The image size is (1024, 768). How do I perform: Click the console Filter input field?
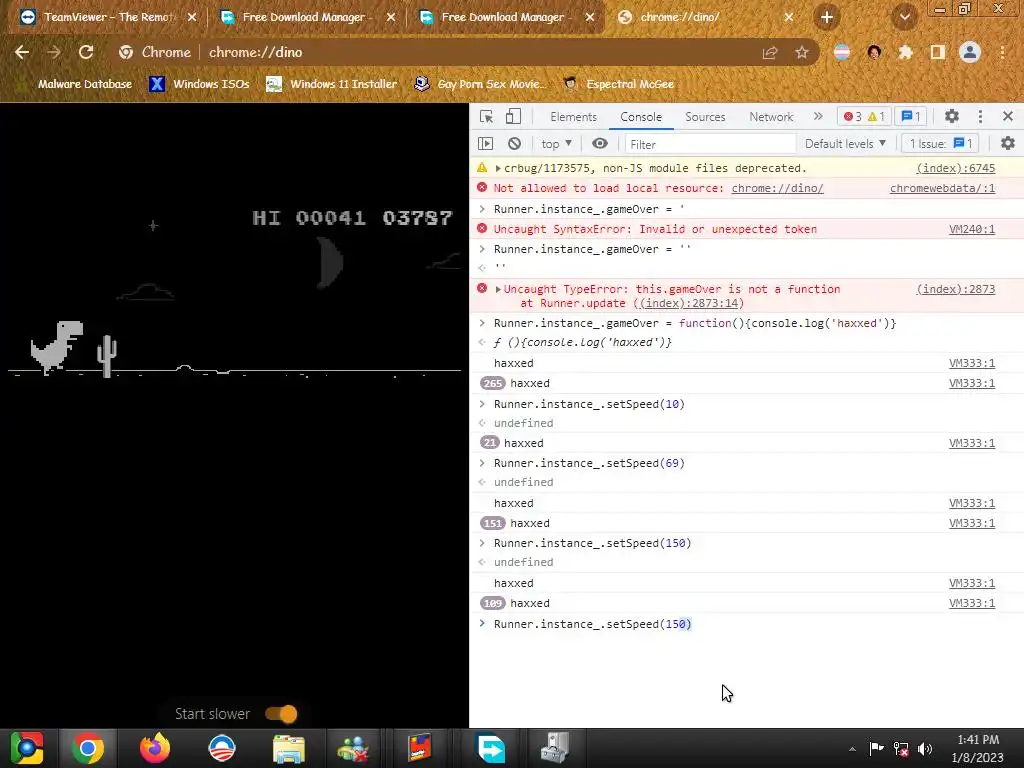(711, 144)
